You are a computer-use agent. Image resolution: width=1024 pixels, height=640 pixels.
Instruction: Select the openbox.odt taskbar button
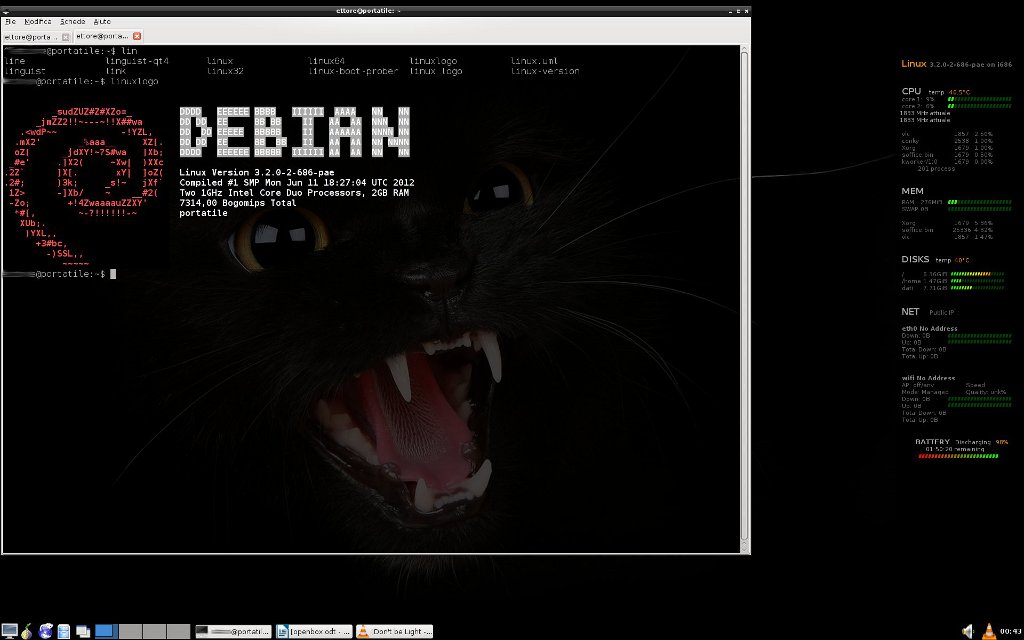coord(315,631)
